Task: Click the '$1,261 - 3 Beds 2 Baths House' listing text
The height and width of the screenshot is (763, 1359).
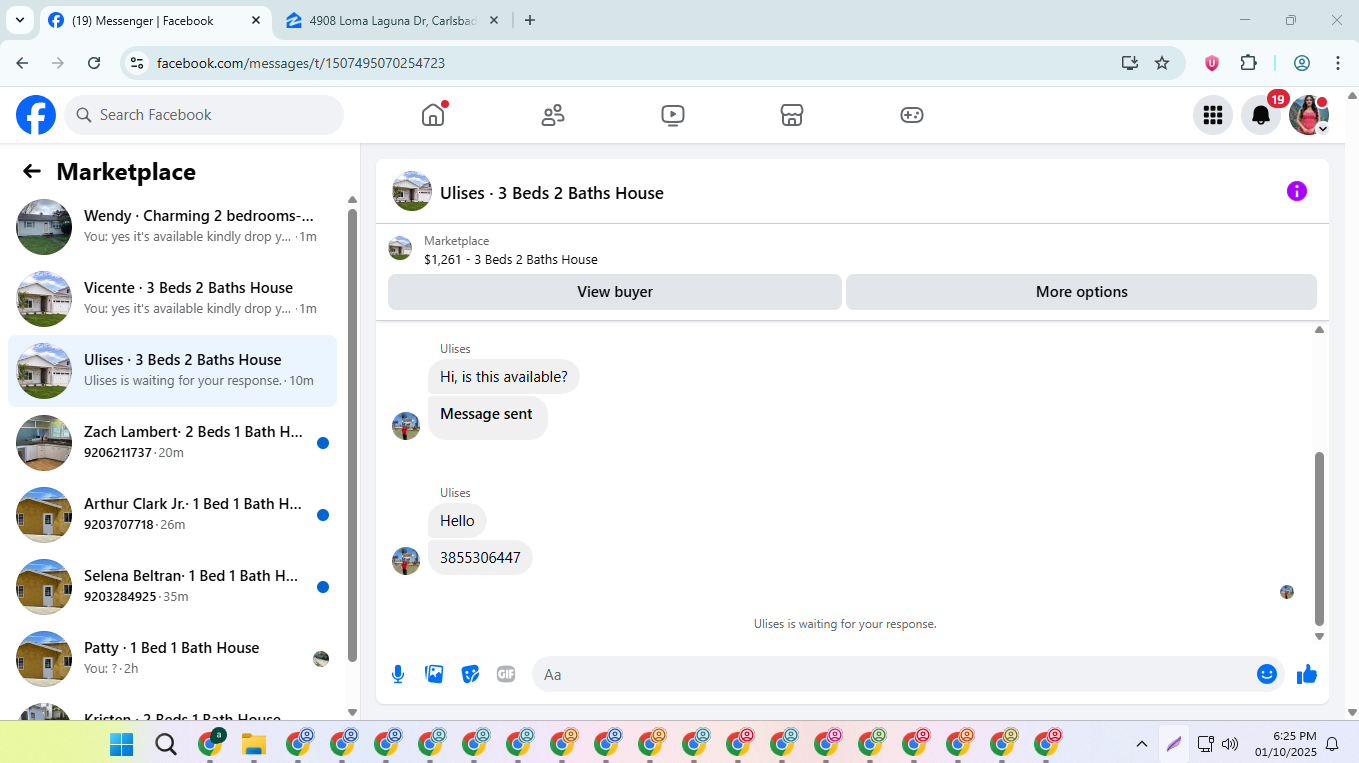Action: [x=511, y=260]
